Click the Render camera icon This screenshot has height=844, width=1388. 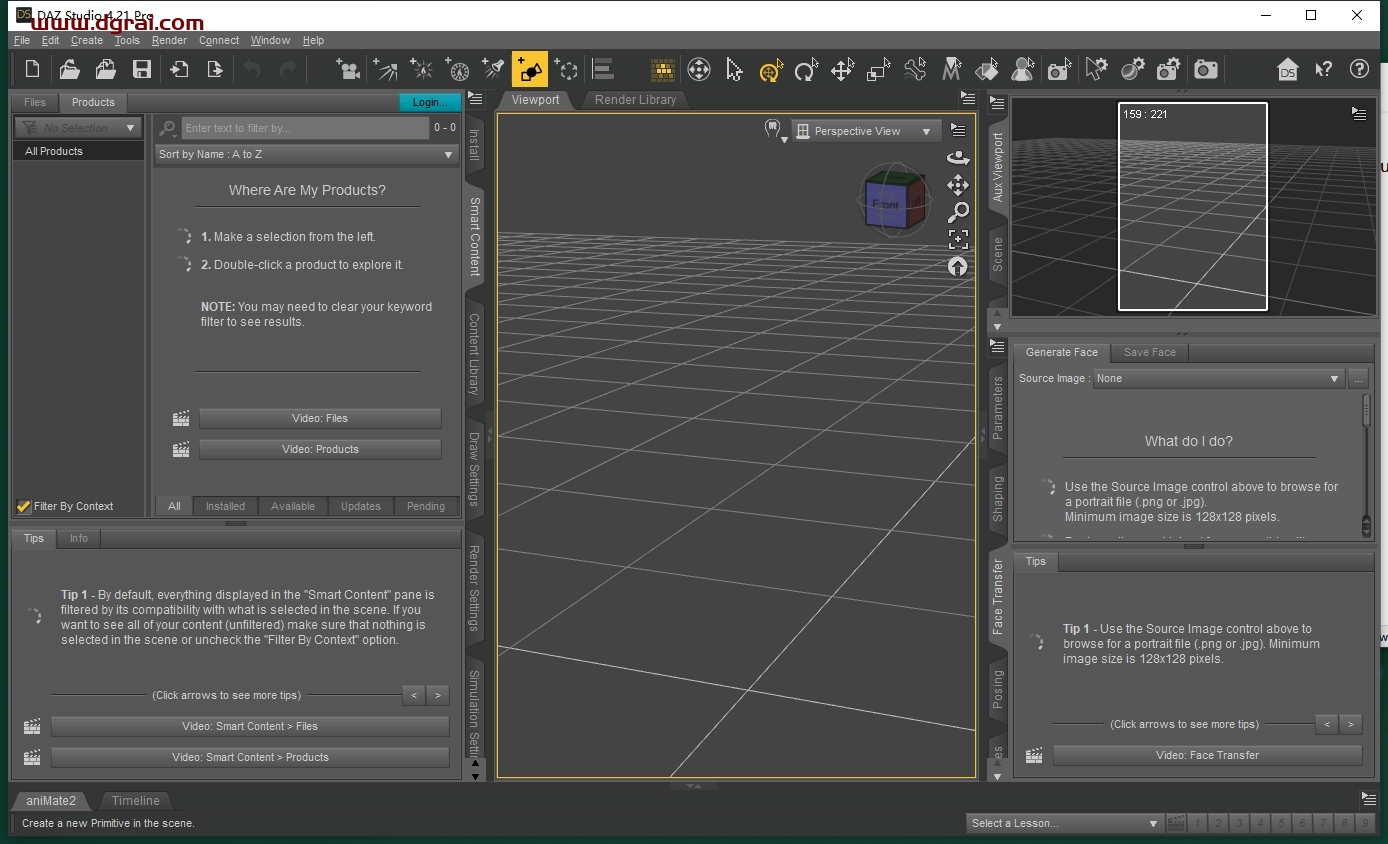[x=1207, y=69]
